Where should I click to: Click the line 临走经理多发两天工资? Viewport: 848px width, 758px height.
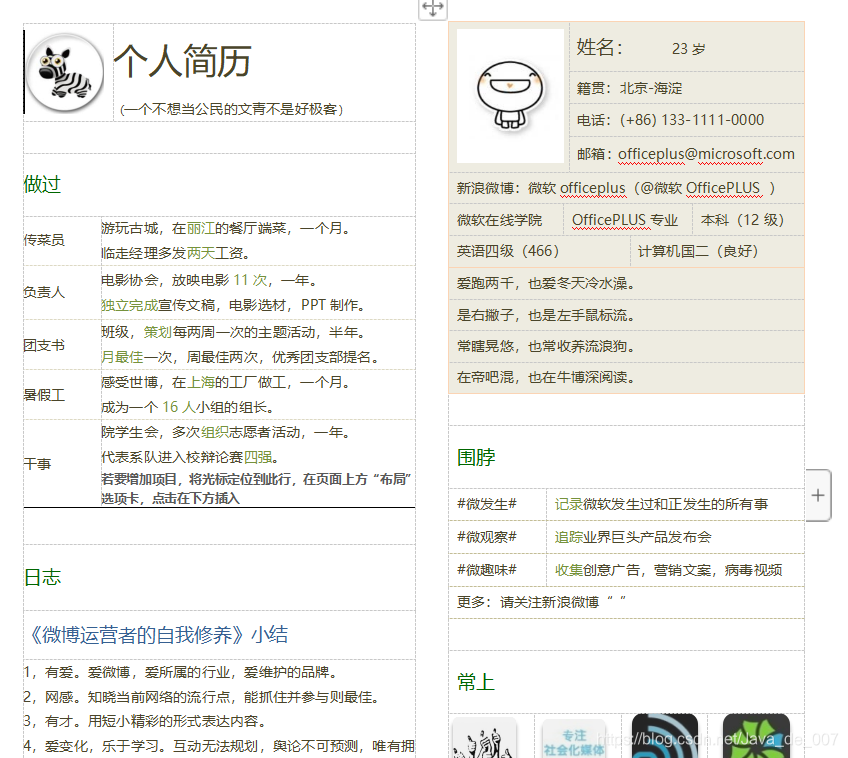(175, 253)
